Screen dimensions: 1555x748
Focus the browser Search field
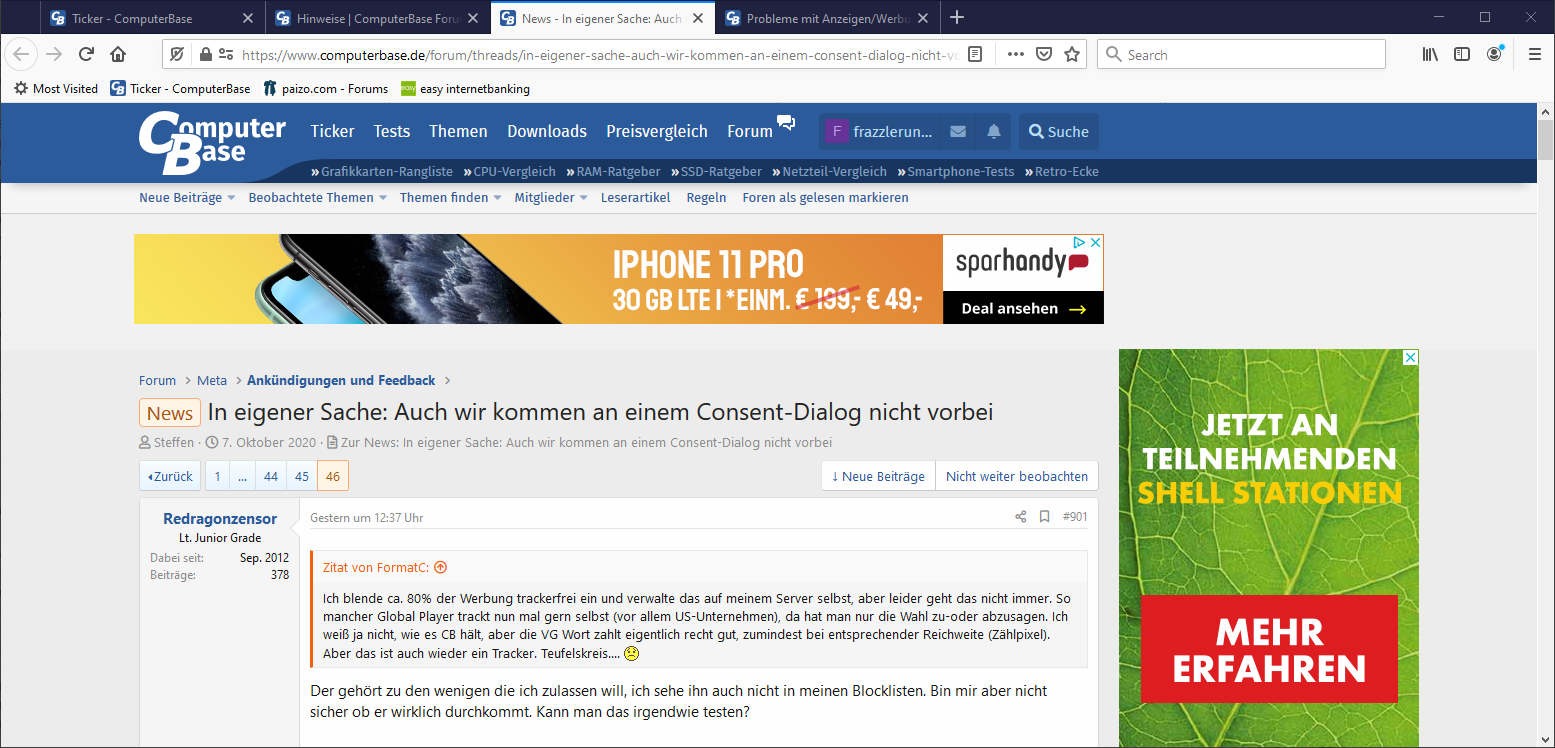[1241, 54]
